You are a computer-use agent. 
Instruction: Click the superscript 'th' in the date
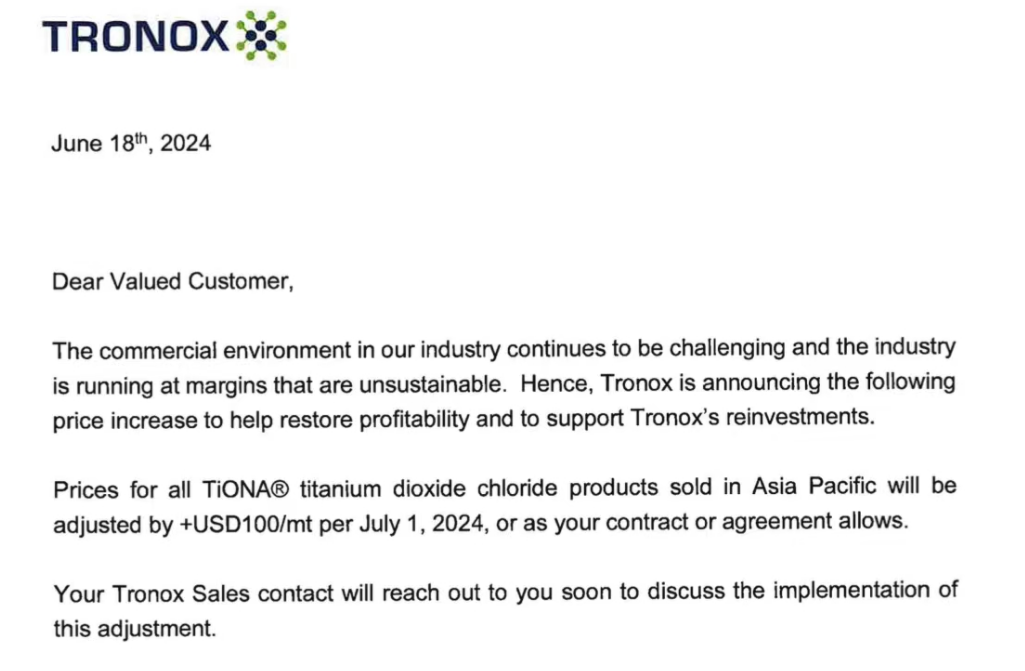click(x=141, y=137)
